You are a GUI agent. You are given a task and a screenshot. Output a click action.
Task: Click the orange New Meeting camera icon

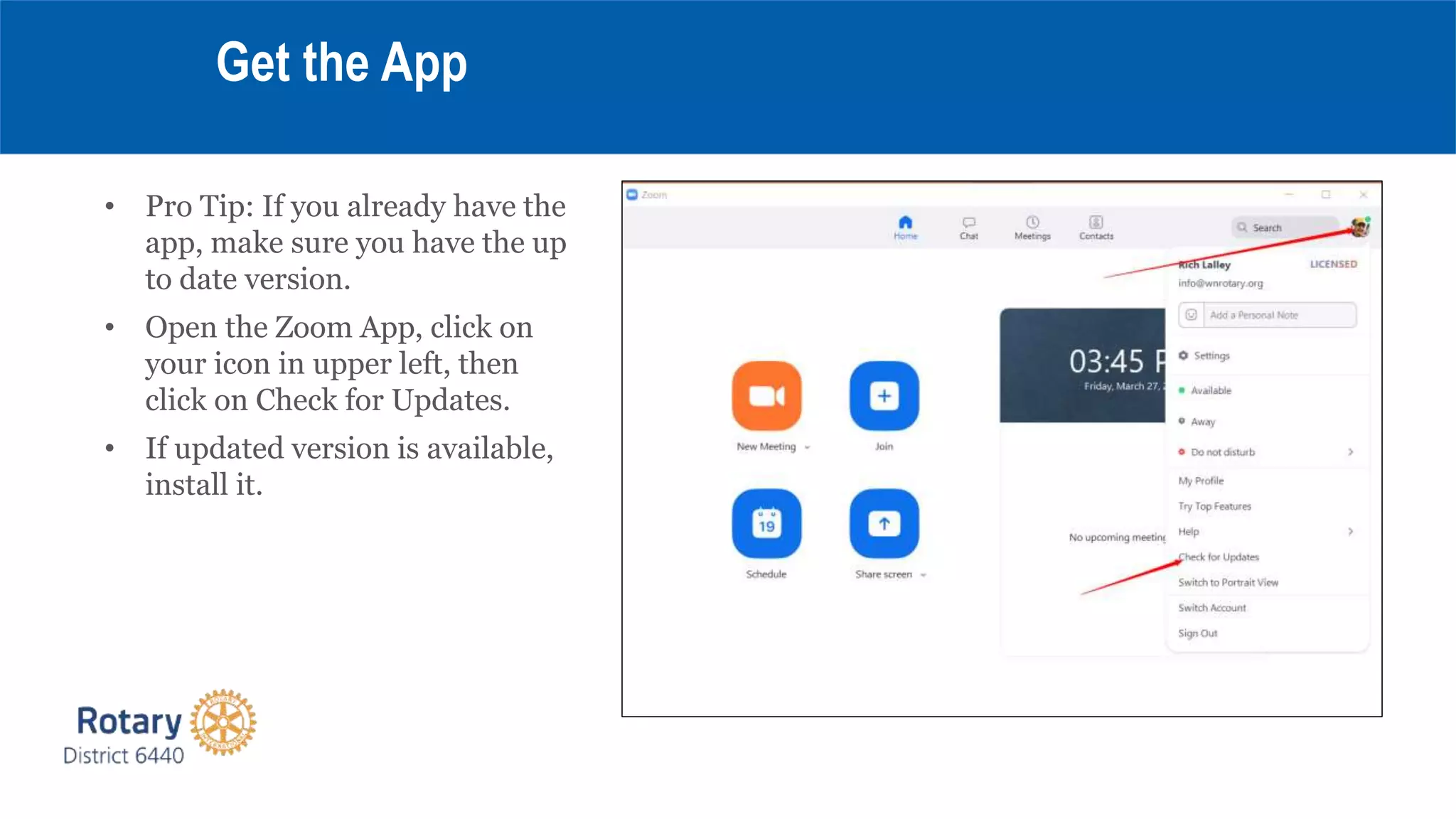click(766, 396)
